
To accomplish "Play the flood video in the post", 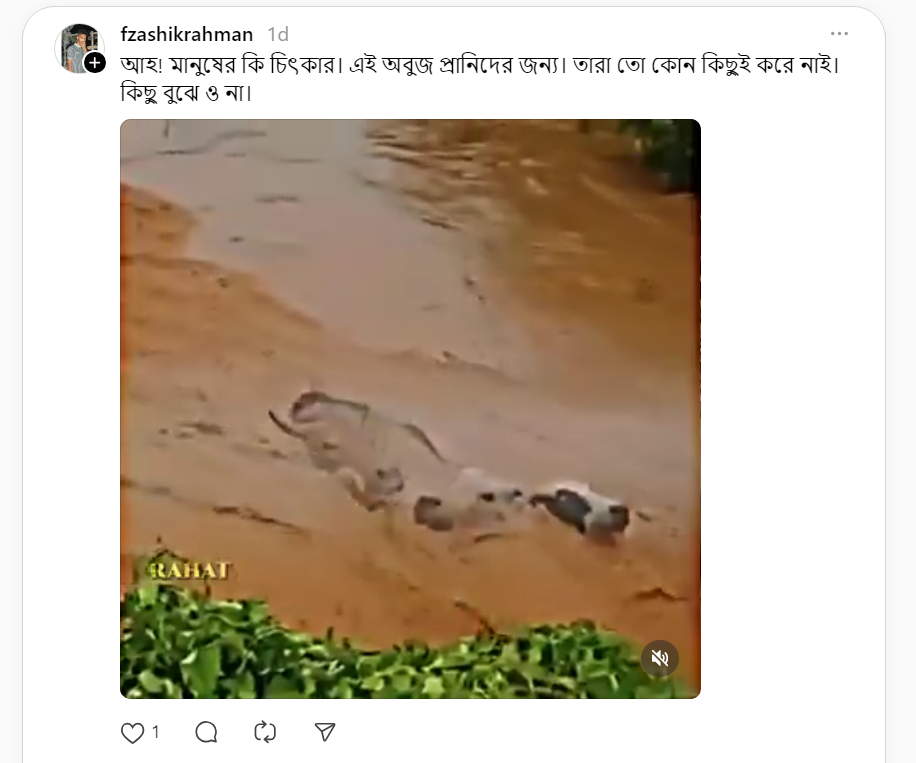I will [x=410, y=408].
